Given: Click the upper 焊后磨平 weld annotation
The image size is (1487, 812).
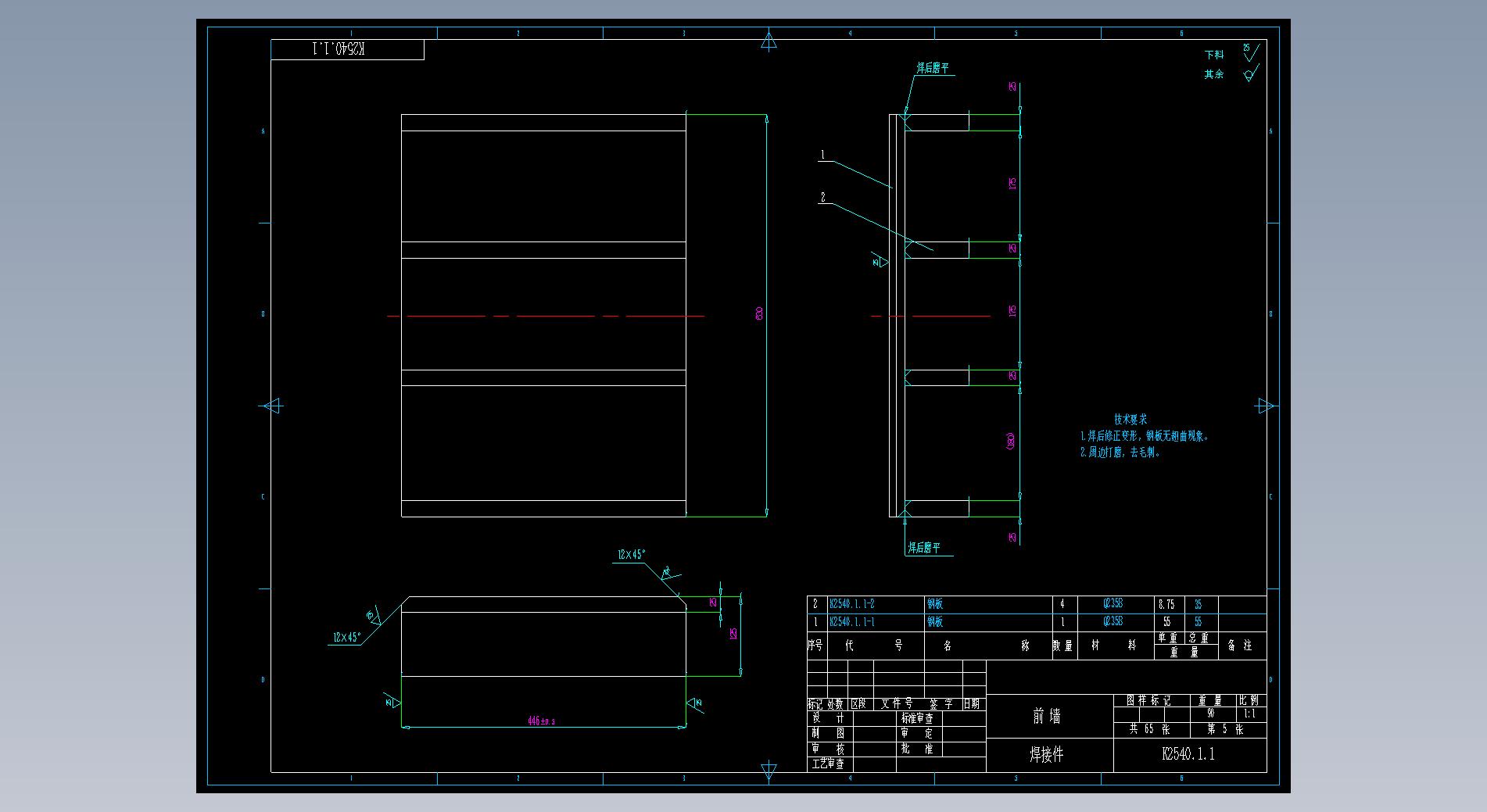Looking at the screenshot, I should (x=932, y=68).
